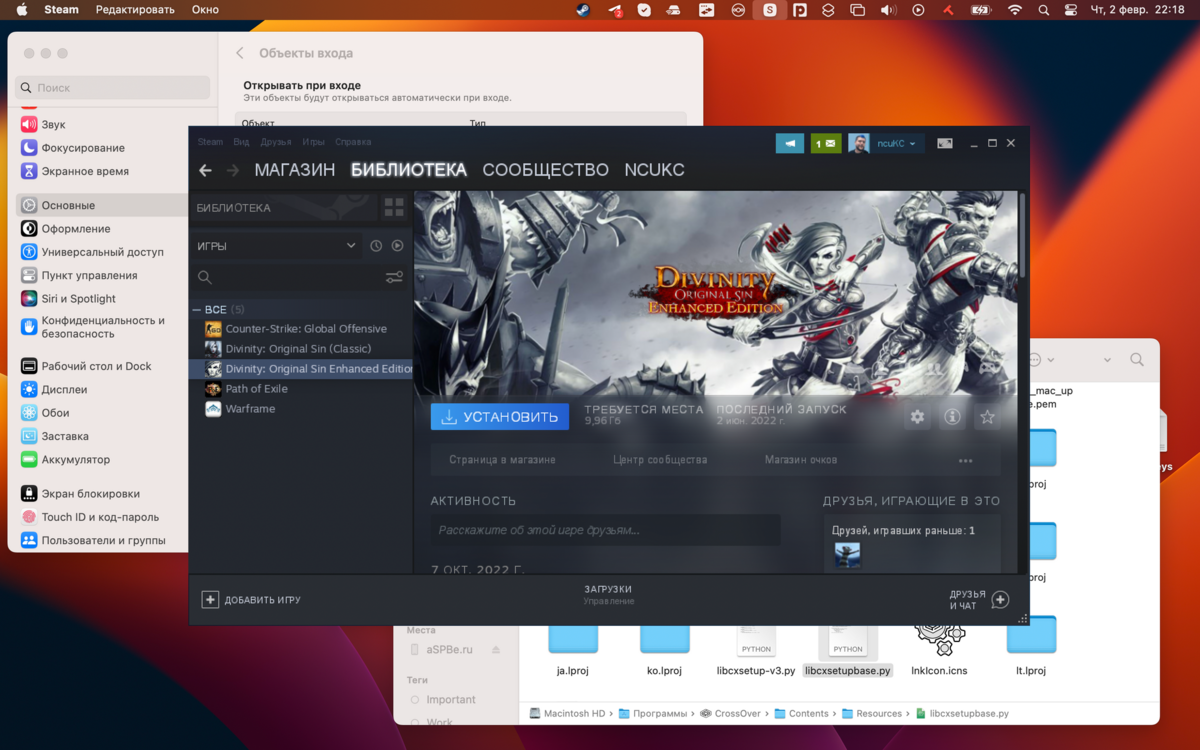
Task: Open Control Center in menu bar
Action: 1071,10
